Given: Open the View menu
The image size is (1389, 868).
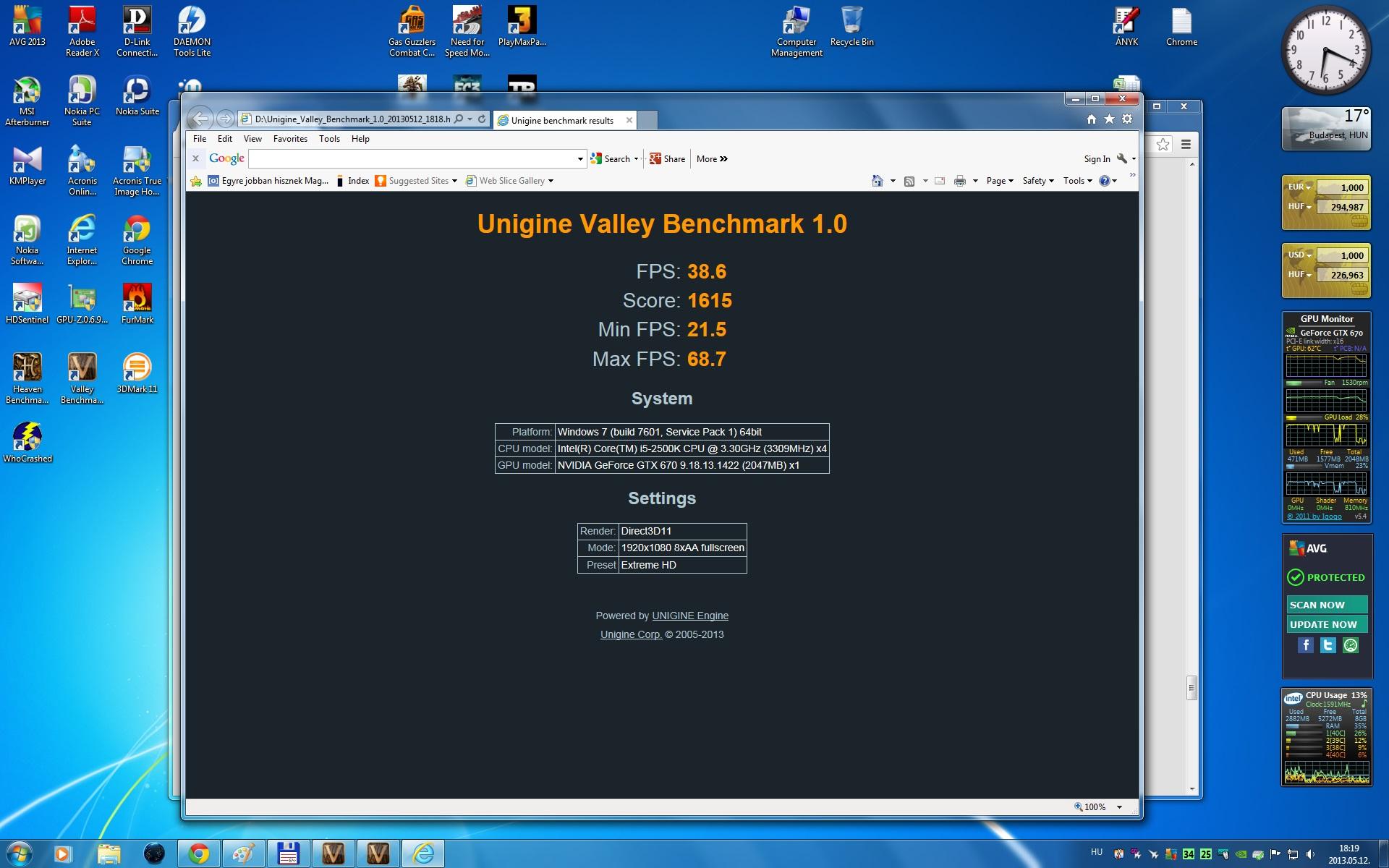Looking at the screenshot, I should pyautogui.click(x=252, y=139).
